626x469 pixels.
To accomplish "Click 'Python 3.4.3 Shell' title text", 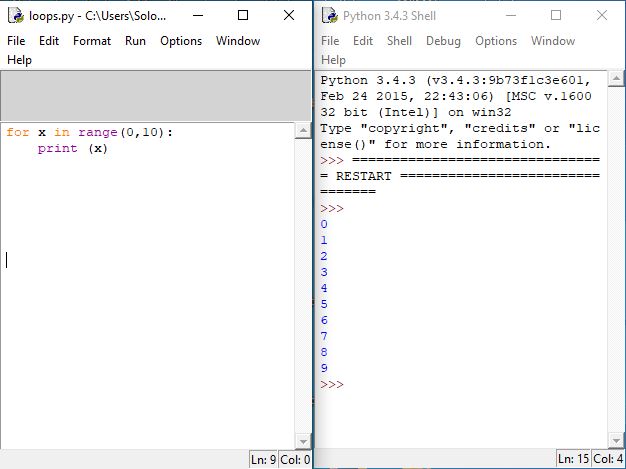I will point(389,16).
